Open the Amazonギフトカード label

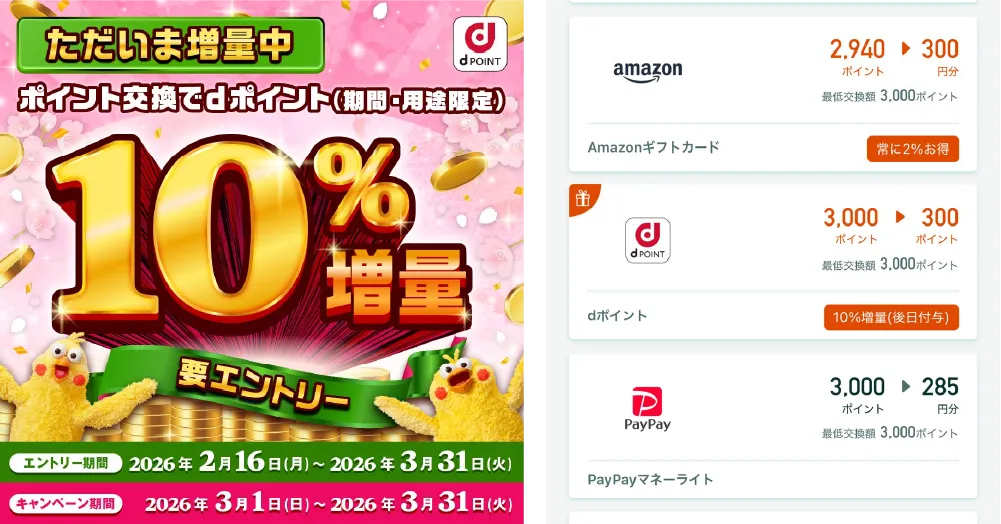coord(653,147)
